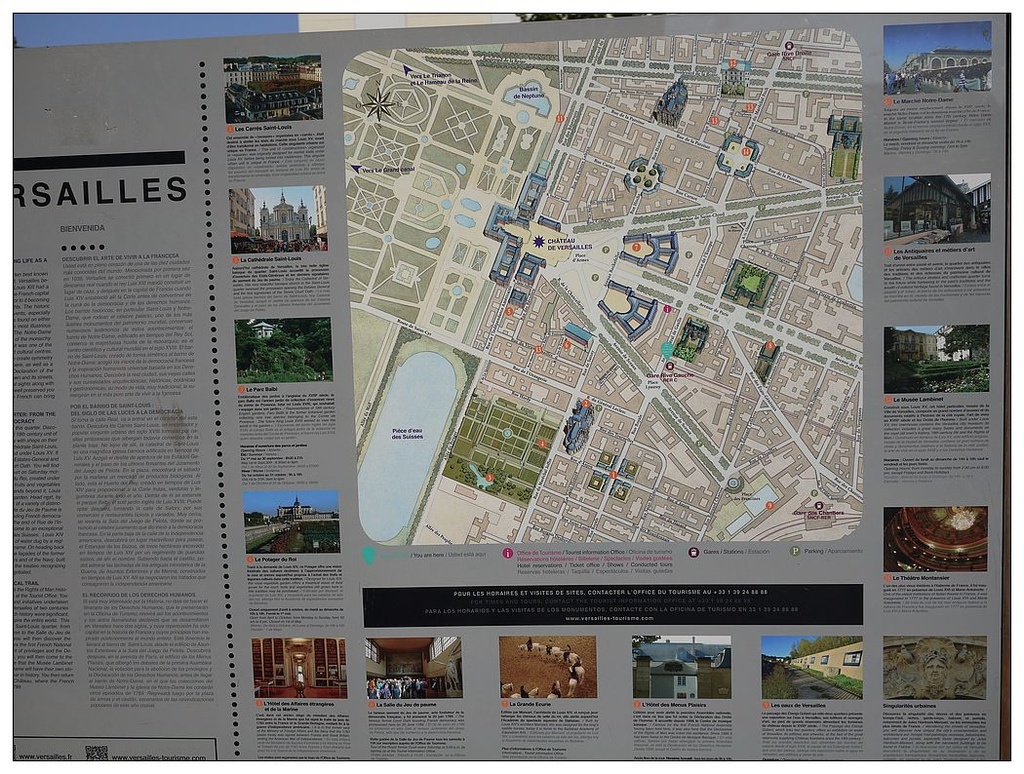
Task: Open the Singularités urbaines stone carving photo
Action: tap(935, 668)
